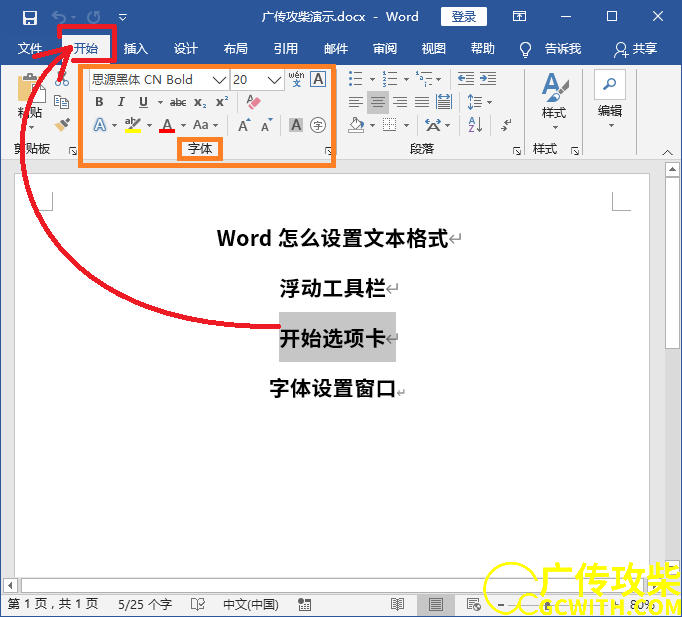The height and width of the screenshot is (617, 682).
Task: Click the Shrink Font icon
Action: pos(266,125)
